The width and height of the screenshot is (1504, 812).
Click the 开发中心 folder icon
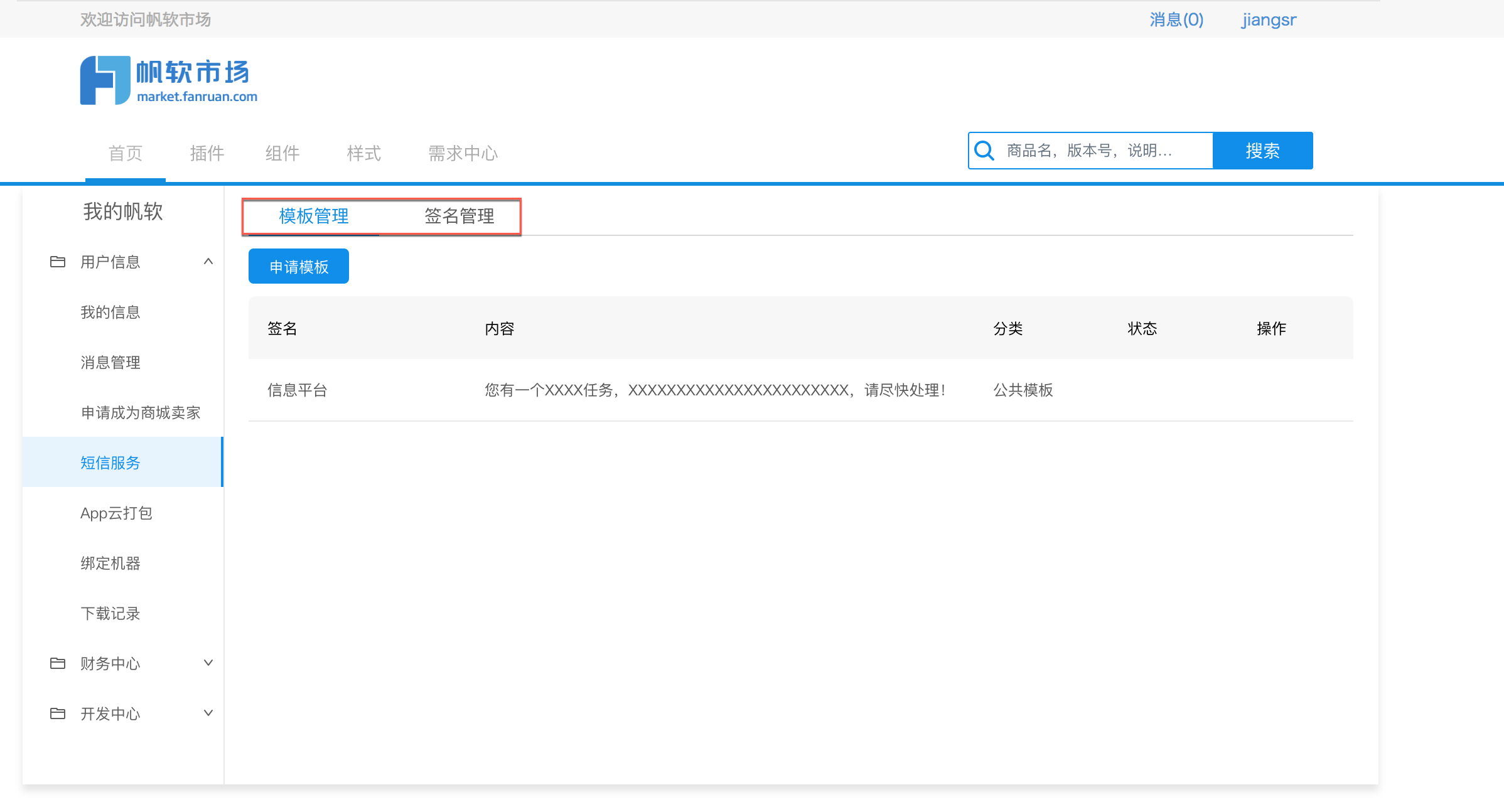tap(58, 713)
